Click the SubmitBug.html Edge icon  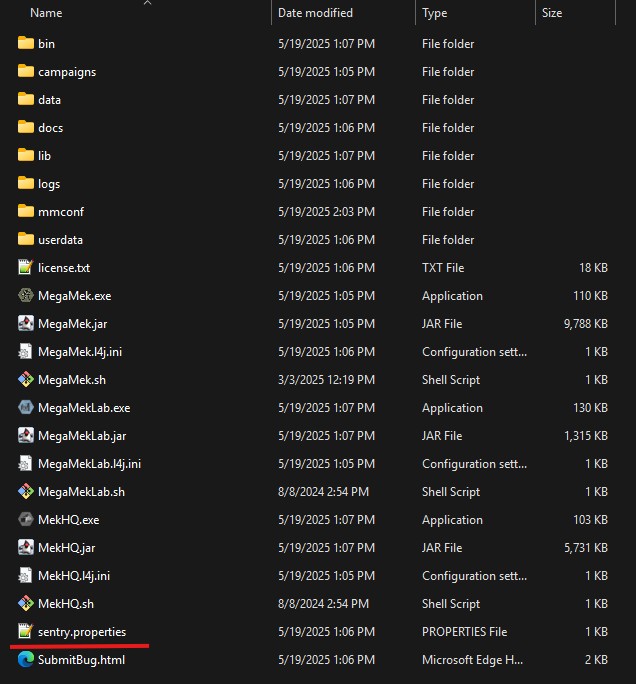coord(26,660)
